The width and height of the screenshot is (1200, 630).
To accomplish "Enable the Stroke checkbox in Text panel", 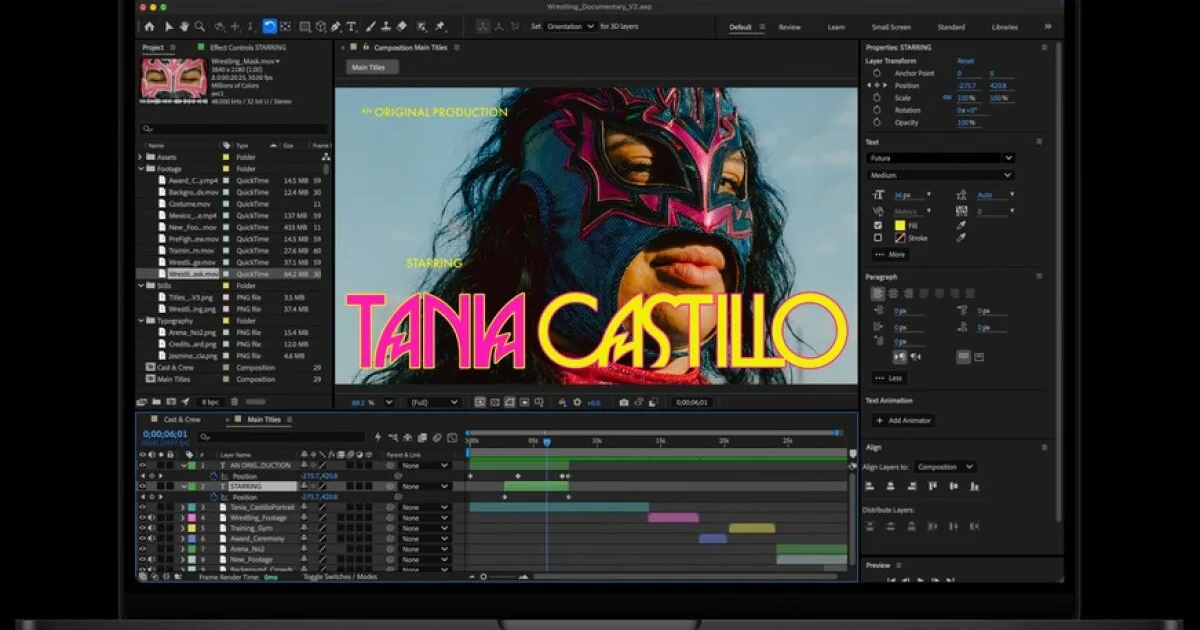I will point(878,238).
